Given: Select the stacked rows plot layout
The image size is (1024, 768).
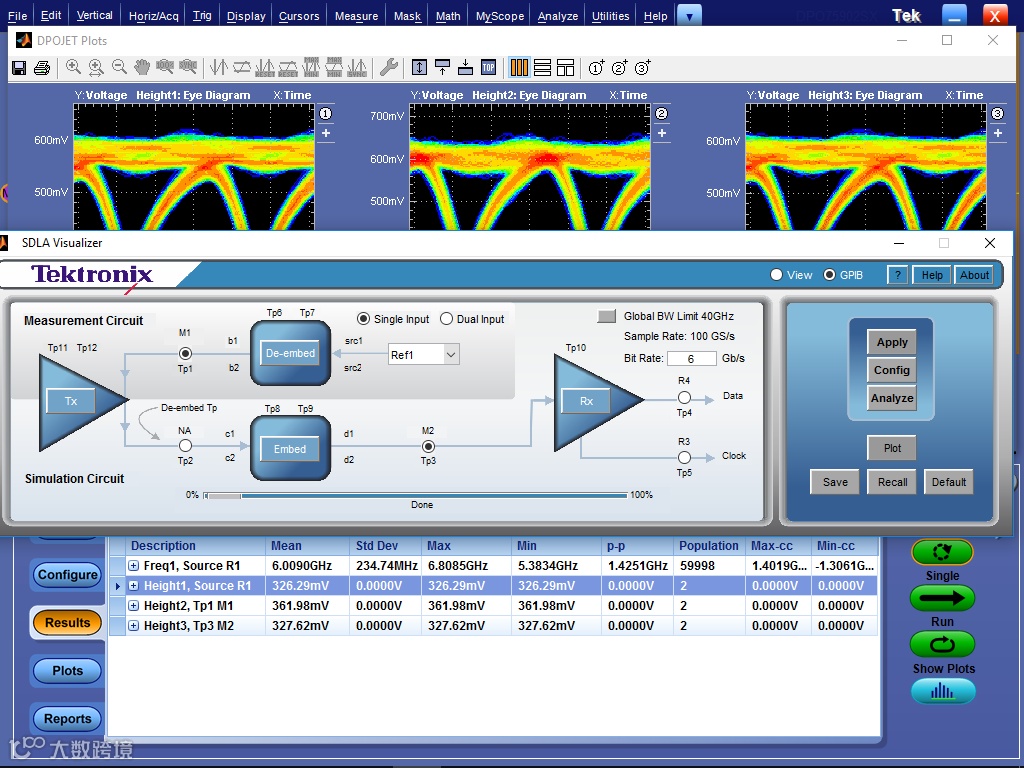Looking at the screenshot, I should click(542, 67).
